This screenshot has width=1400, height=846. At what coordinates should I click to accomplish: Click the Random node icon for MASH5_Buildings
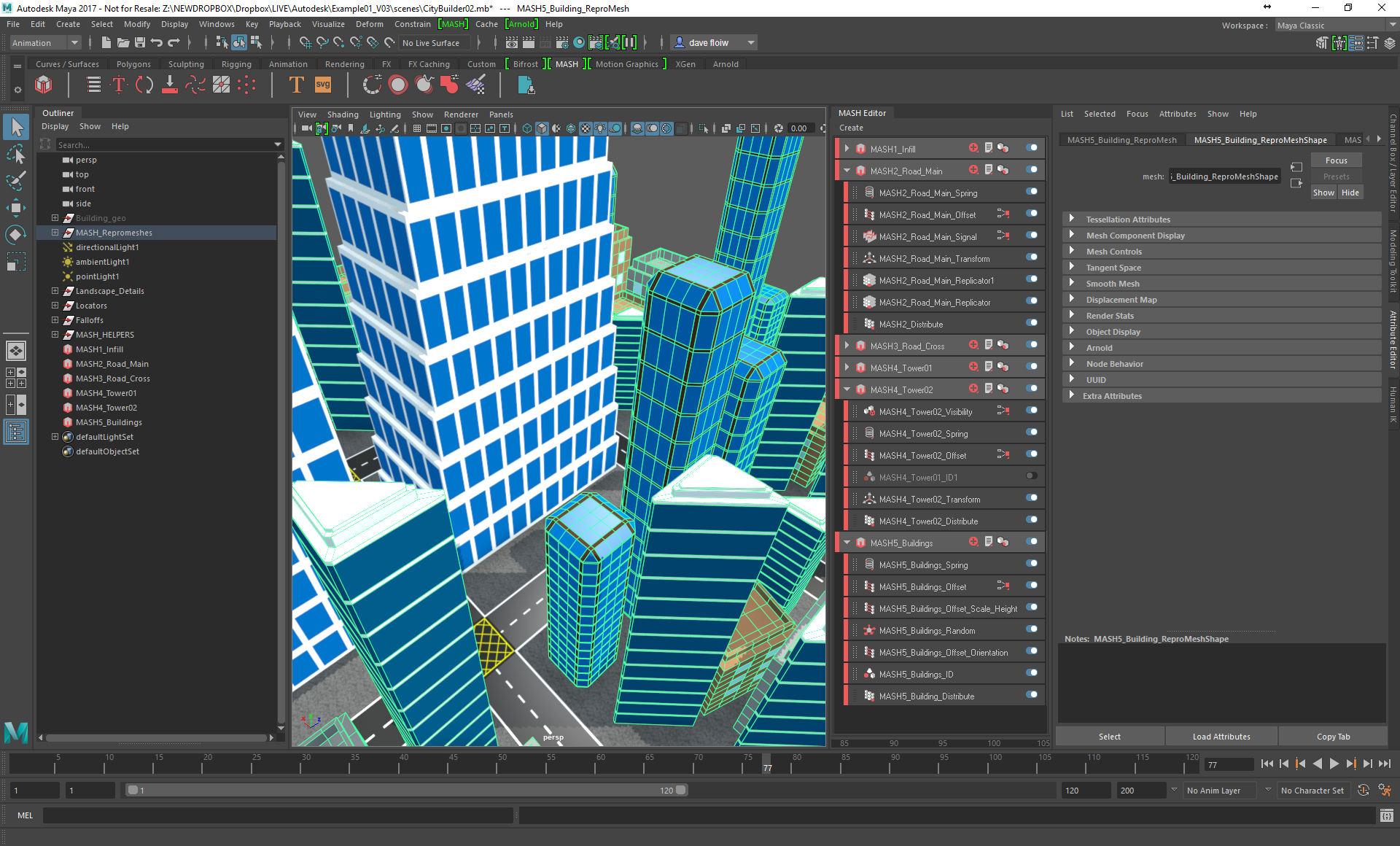(x=868, y=630)
